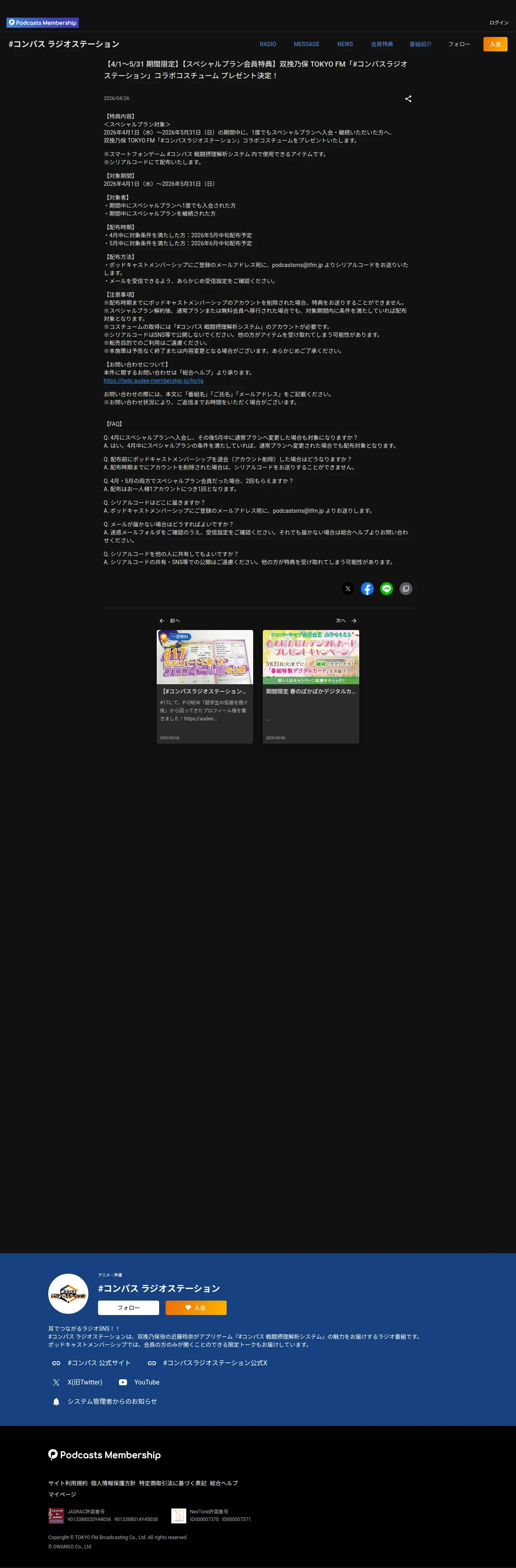Click the NexTone license badge
This screenshot has height=1568, width=516.
tap(178, 1516)
